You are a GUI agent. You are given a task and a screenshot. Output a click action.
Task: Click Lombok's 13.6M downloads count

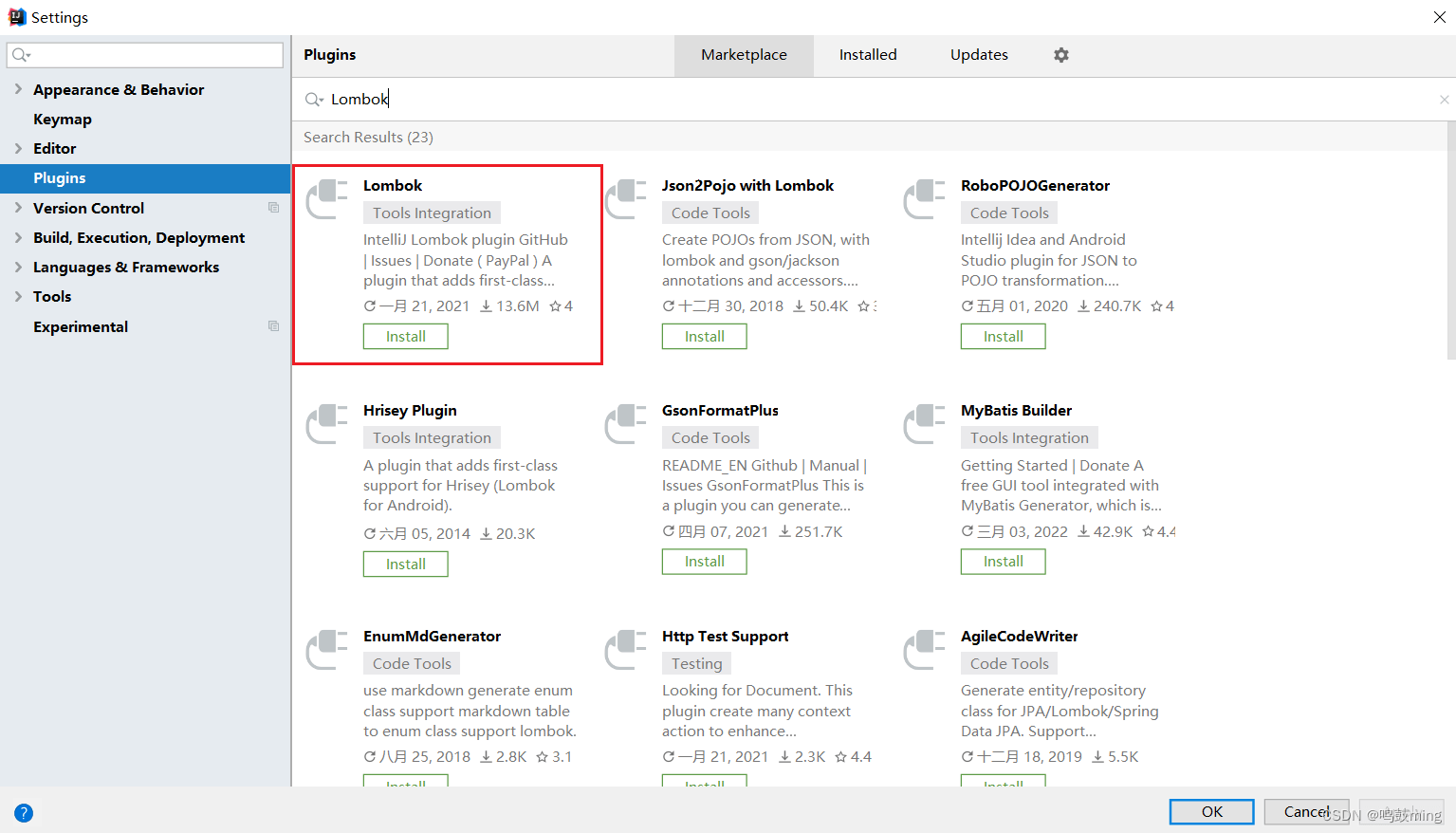(x=509, y=306)
